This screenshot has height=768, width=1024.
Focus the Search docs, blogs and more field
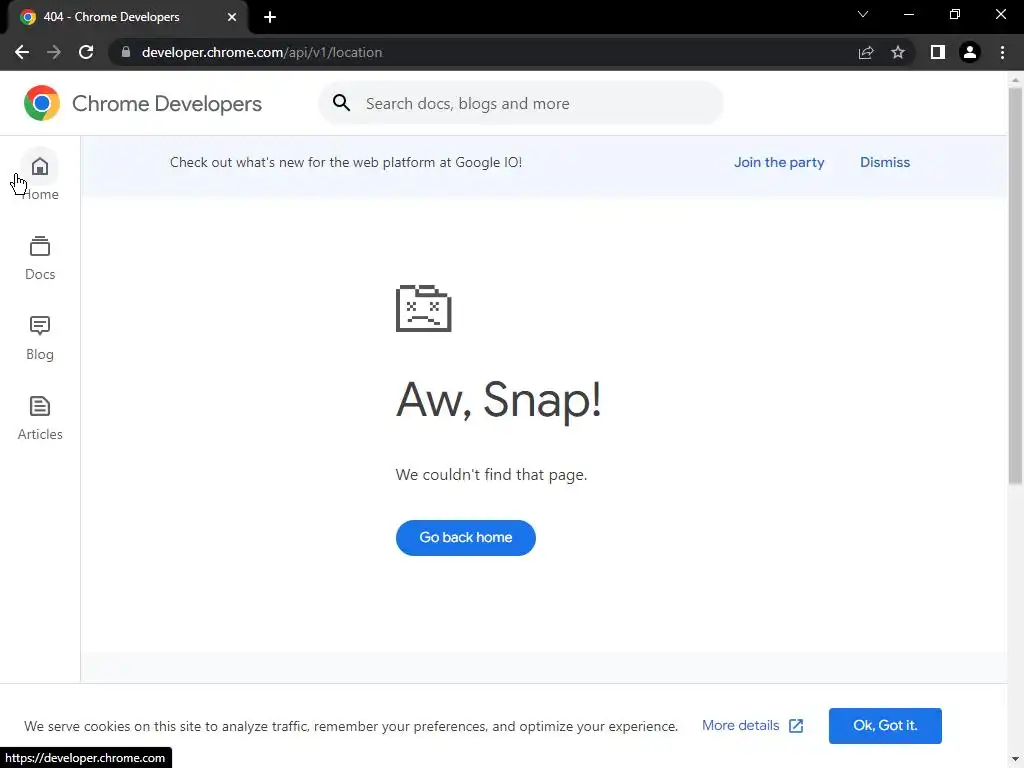[520, 103]
